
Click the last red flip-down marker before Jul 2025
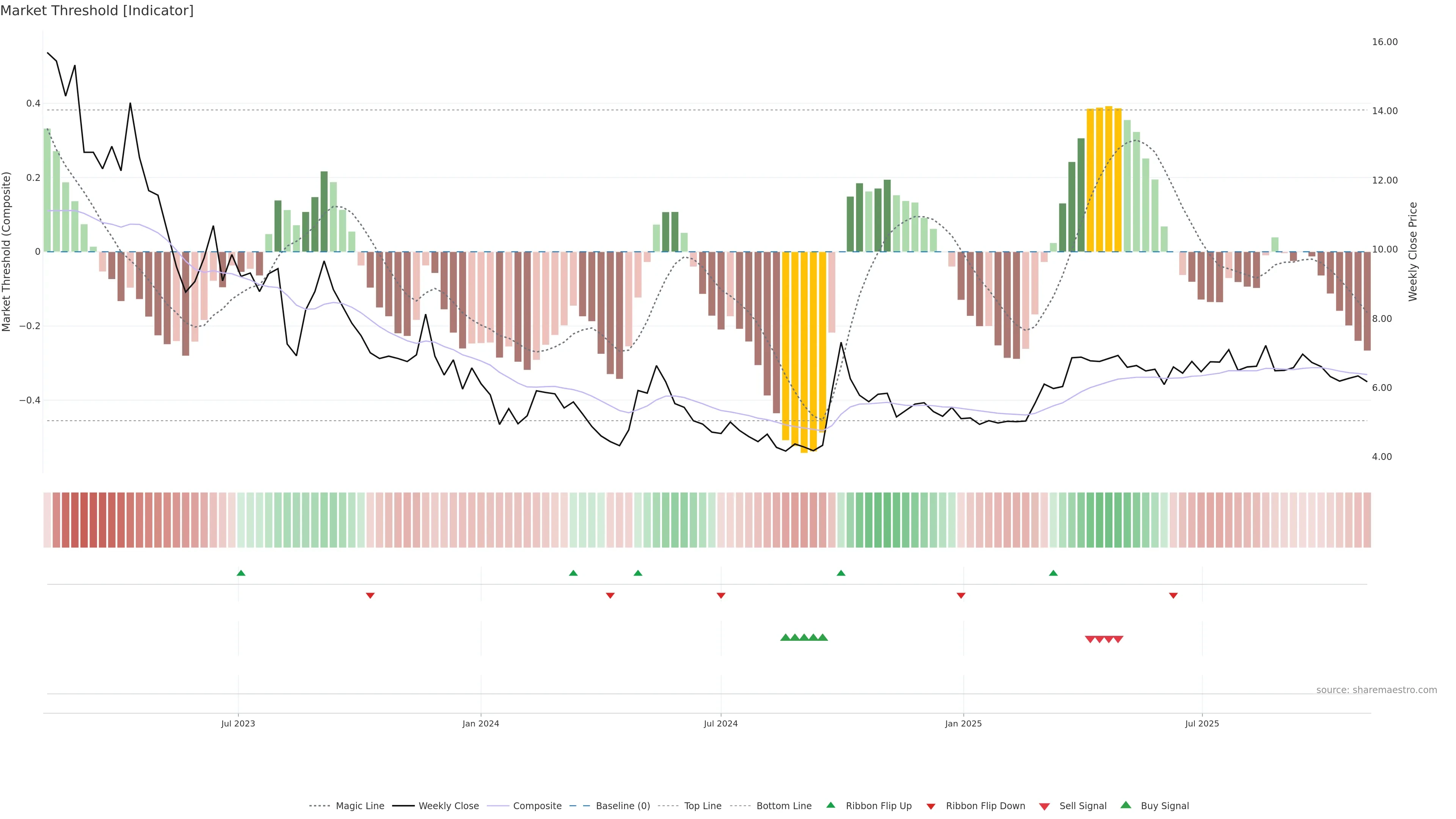(x=1174, y=595)
